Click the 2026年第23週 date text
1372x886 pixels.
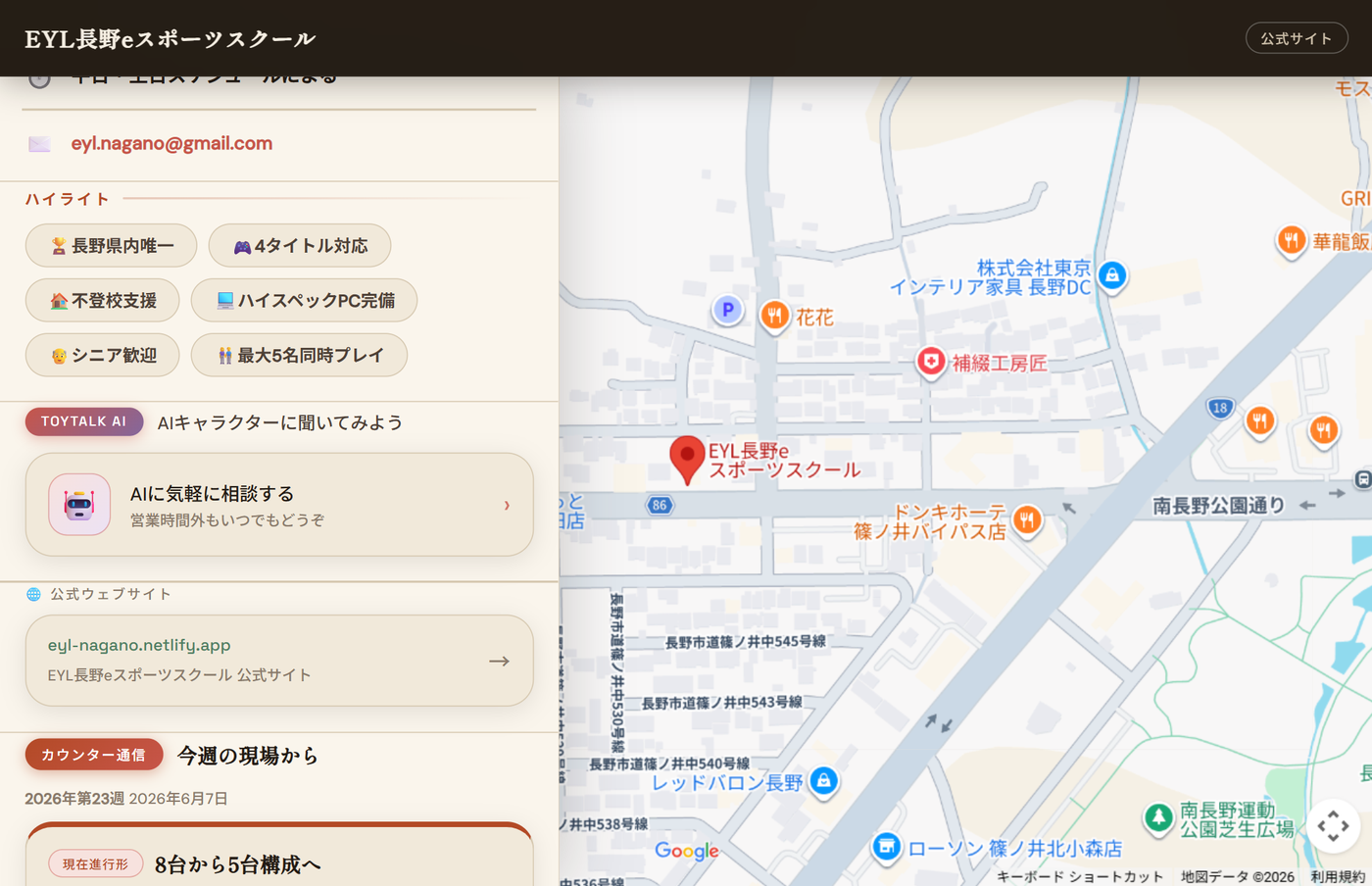click(x=74, y=799)
